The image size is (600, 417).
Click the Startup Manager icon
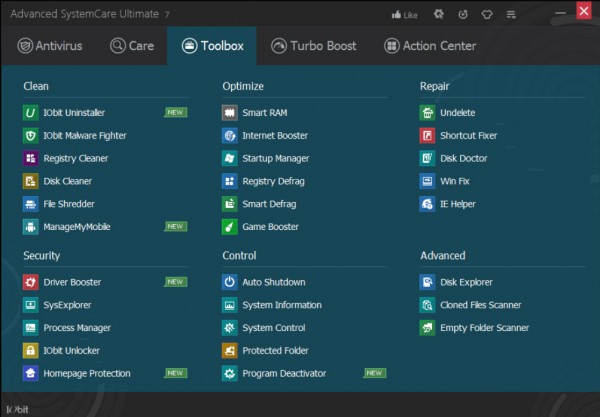(230, 158)
